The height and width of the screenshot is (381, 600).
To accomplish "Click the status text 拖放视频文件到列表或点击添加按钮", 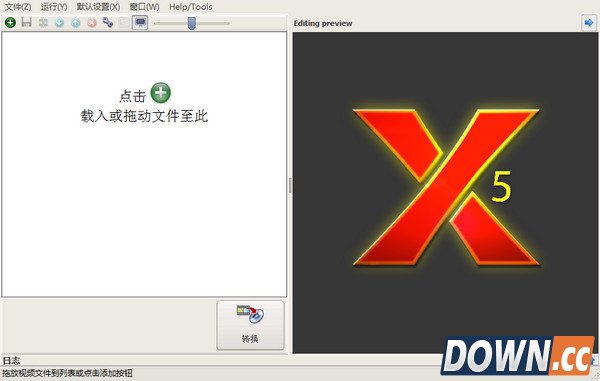I will [x=67, y=373].
